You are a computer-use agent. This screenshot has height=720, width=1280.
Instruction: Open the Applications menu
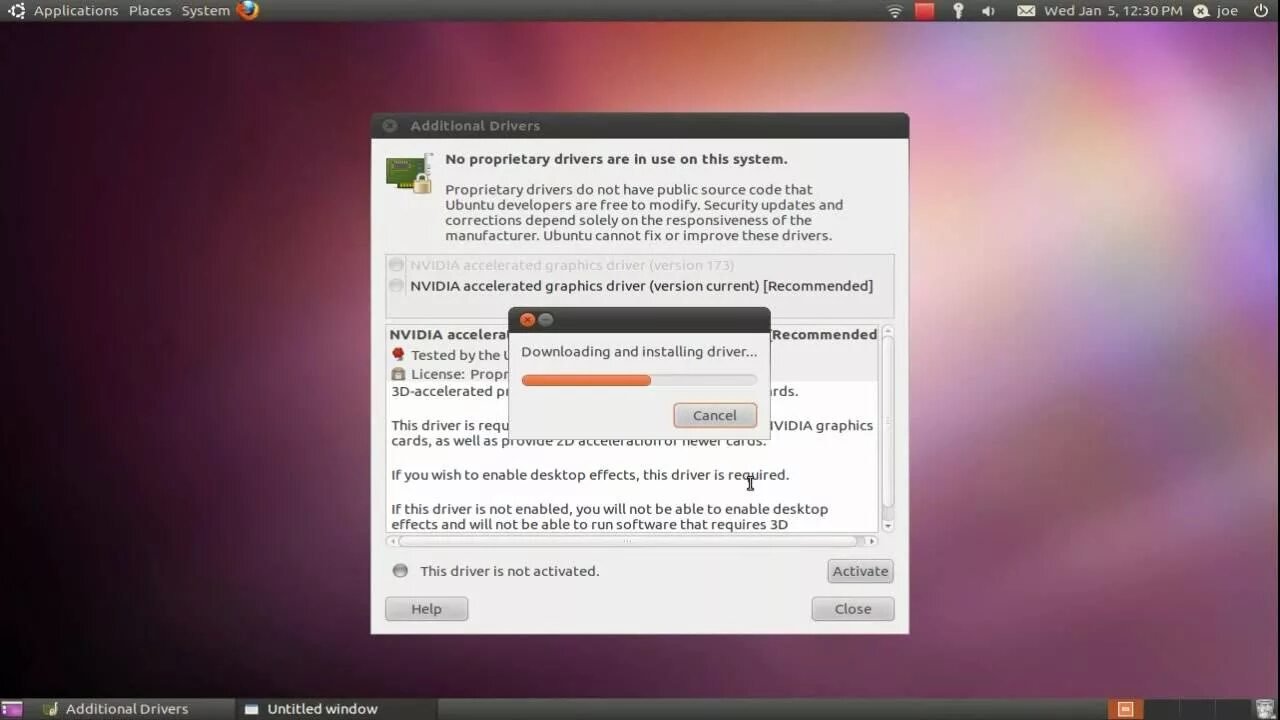point(76,11)
